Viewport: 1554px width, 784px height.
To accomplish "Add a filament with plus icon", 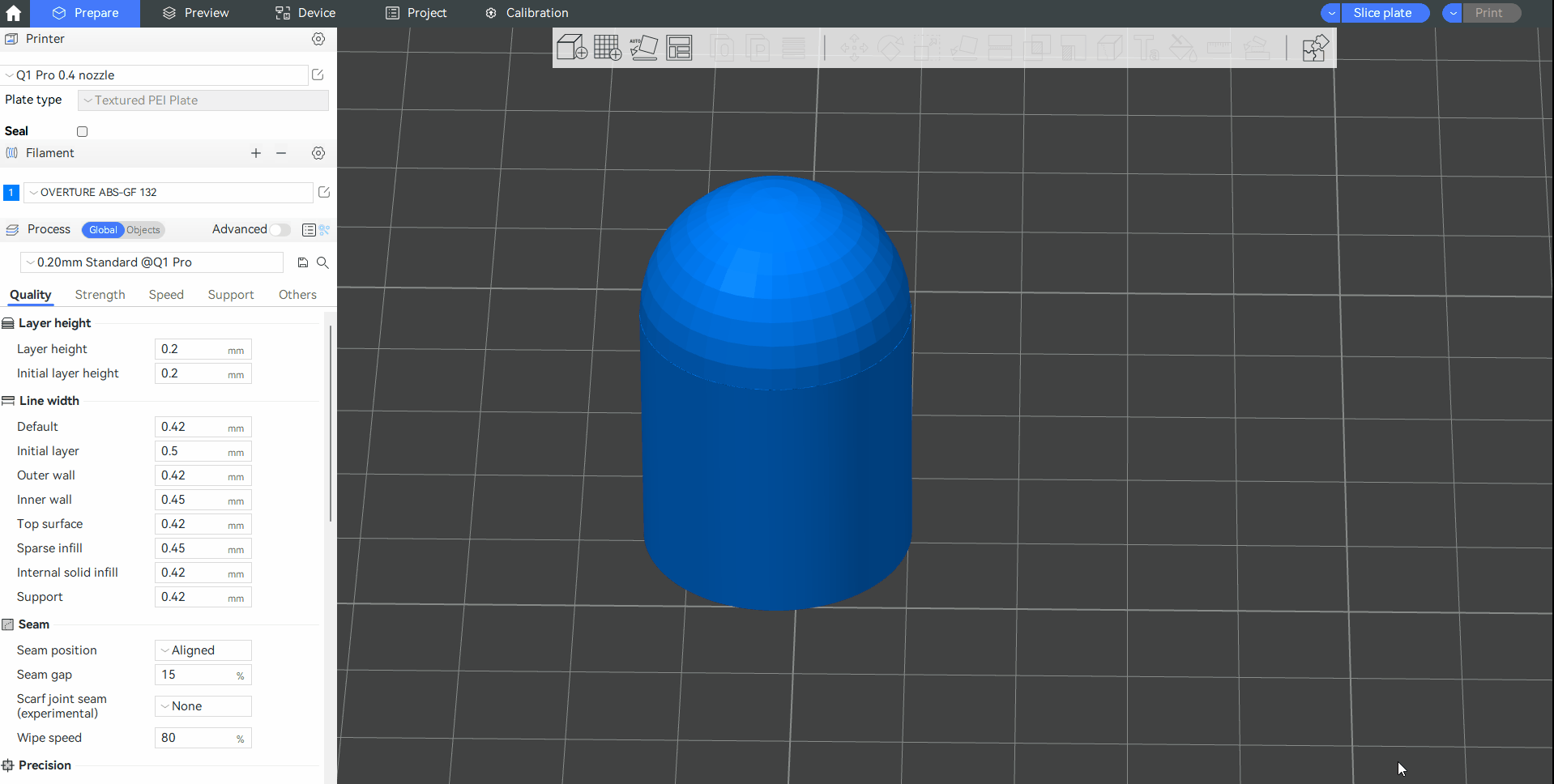I will (x=256, y=153).
